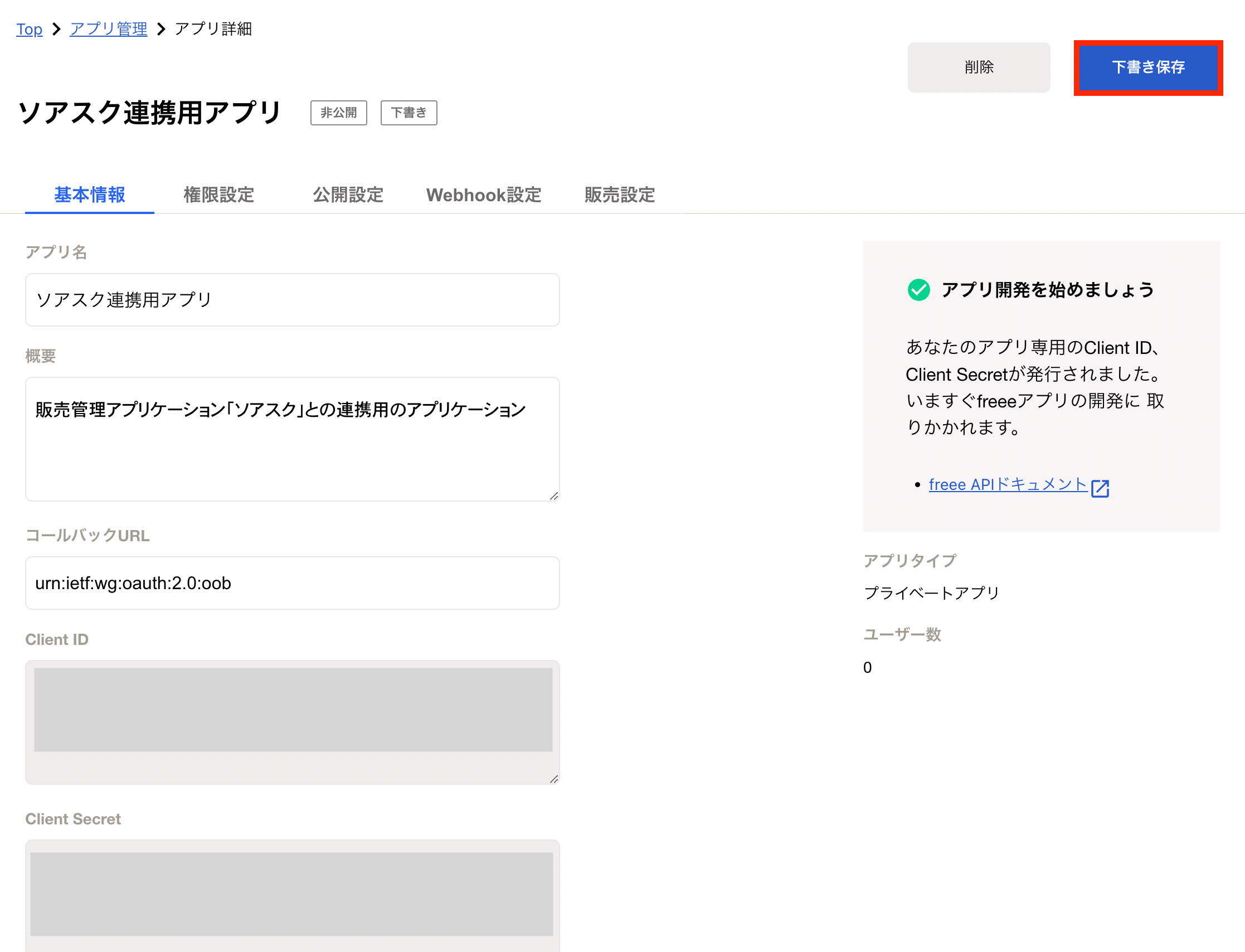
Task: Switch to the 権限設定 tab
Action: pyautogui.click(x=218, y=195)
